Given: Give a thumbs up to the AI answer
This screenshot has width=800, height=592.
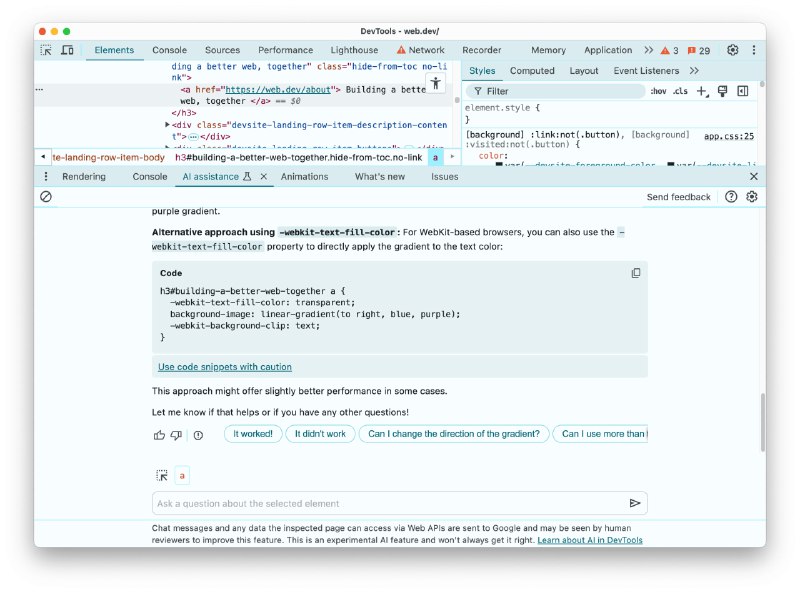Looking at the screenshot, I should (159, 434).
